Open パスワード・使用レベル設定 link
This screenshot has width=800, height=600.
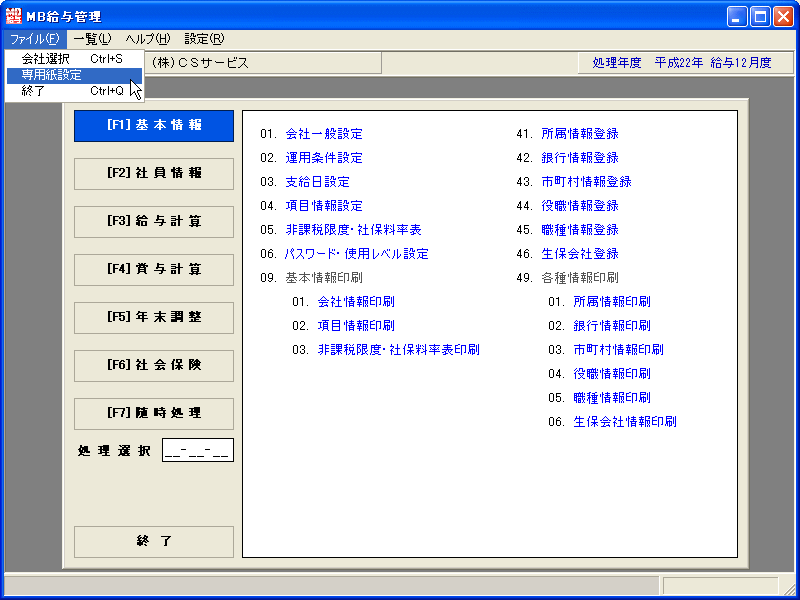click(357, 254)
